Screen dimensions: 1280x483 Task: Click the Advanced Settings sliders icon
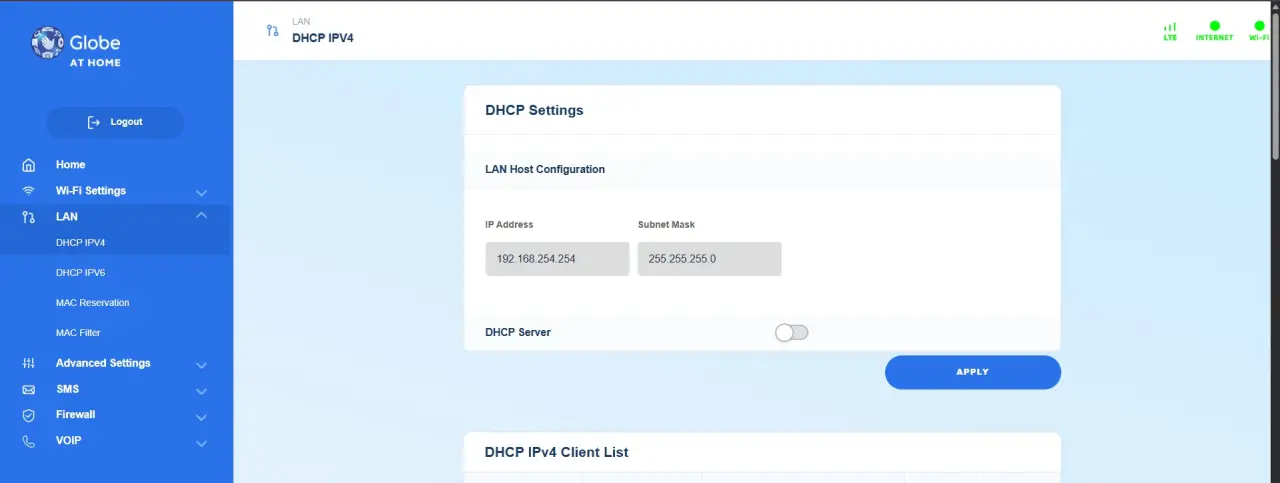pos(29,363)
